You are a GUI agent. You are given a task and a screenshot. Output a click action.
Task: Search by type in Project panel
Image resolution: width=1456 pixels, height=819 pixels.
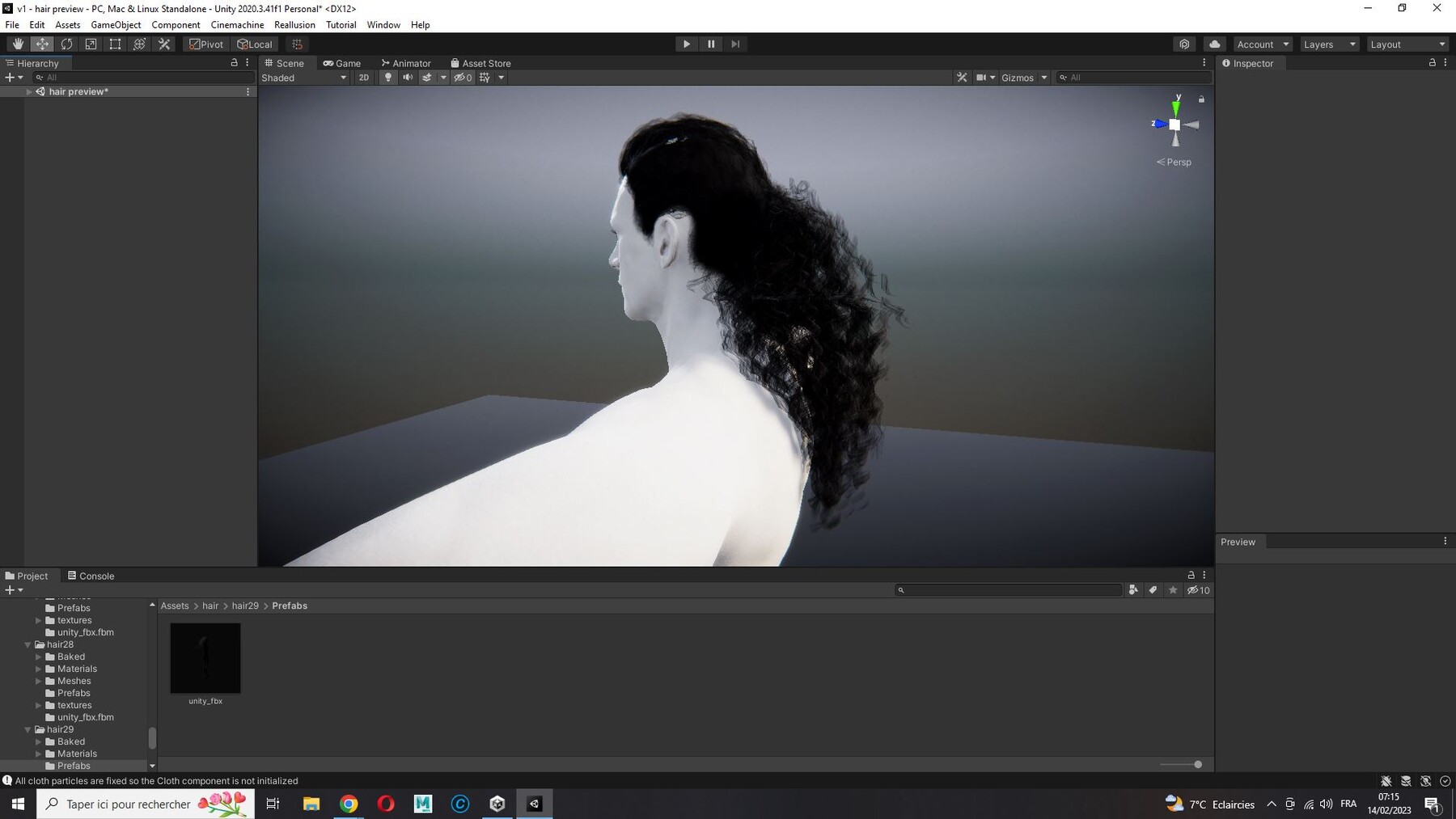1133,590
